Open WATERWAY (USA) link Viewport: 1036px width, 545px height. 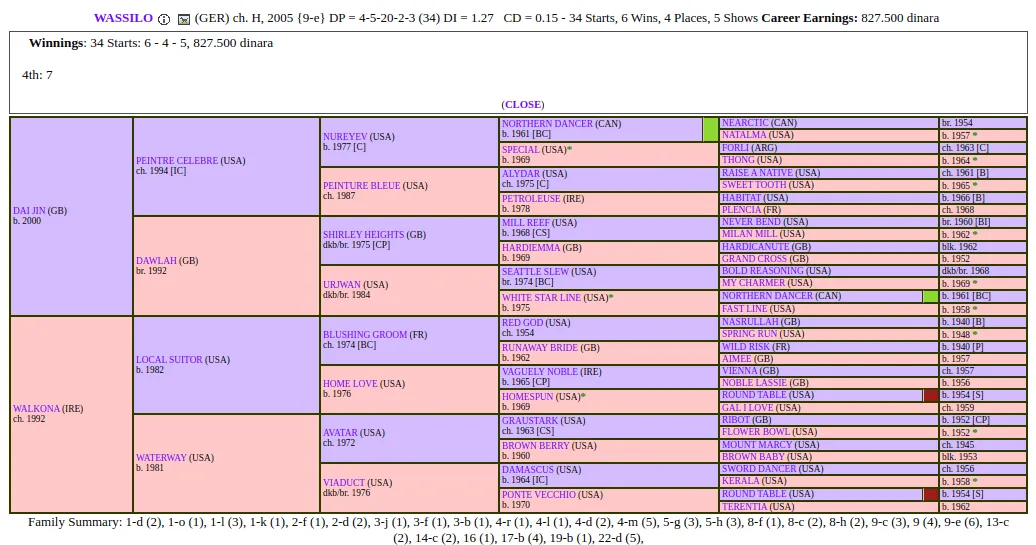pyautogui.click(x=161, y=458)
